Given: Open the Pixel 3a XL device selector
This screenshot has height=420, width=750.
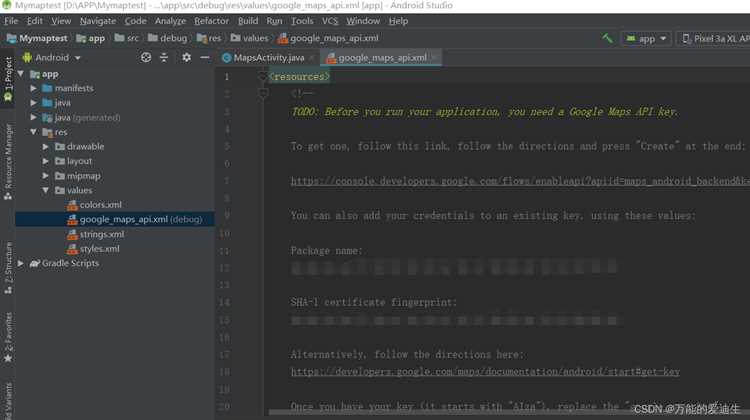Looking at the screenshot, I should pos(715,39).
